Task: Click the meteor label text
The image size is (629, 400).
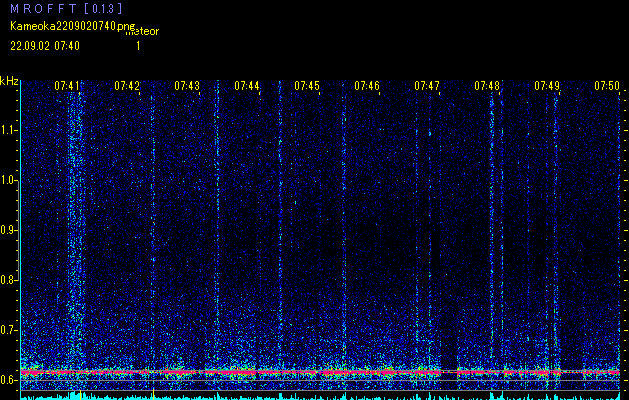Action: pos(142,32)
